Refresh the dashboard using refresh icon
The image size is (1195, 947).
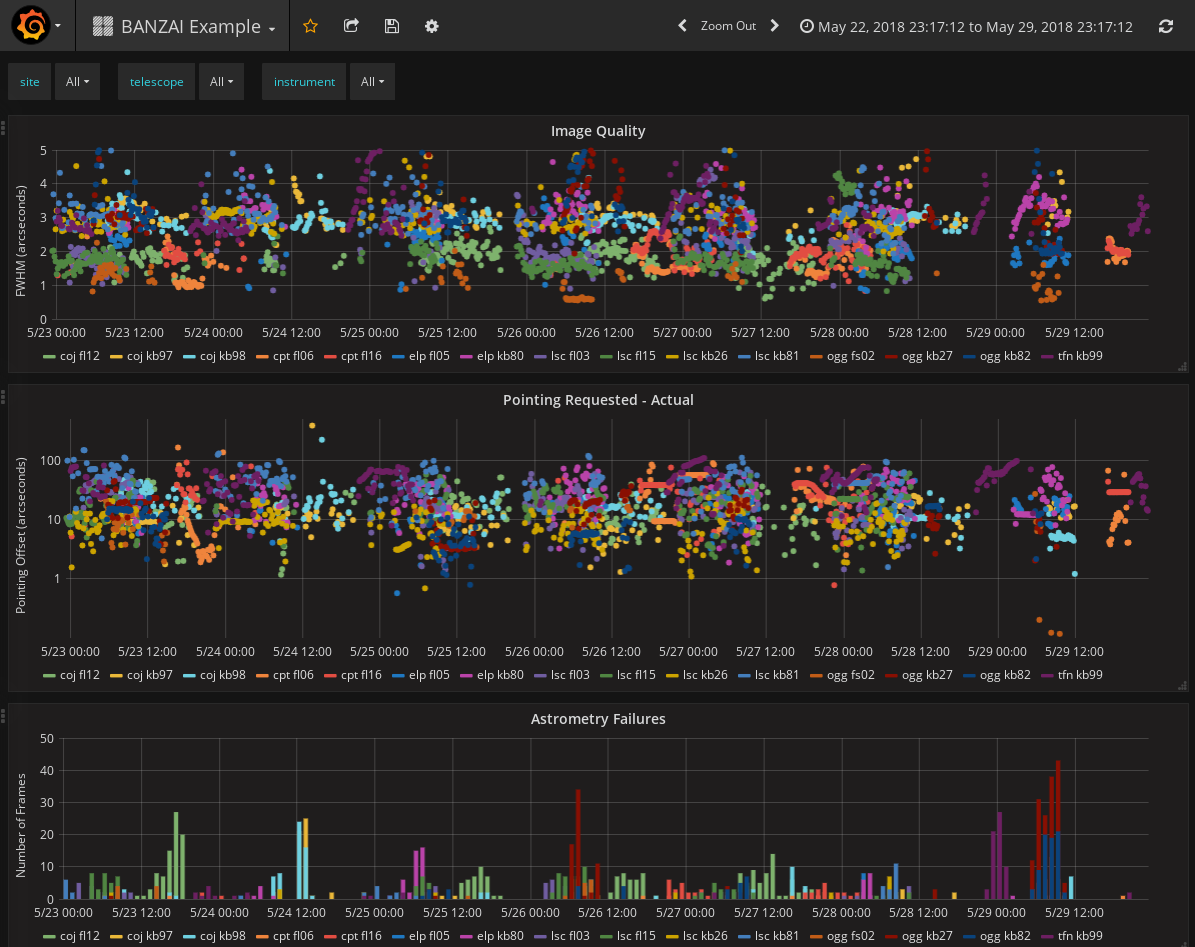pos(1165,26)
